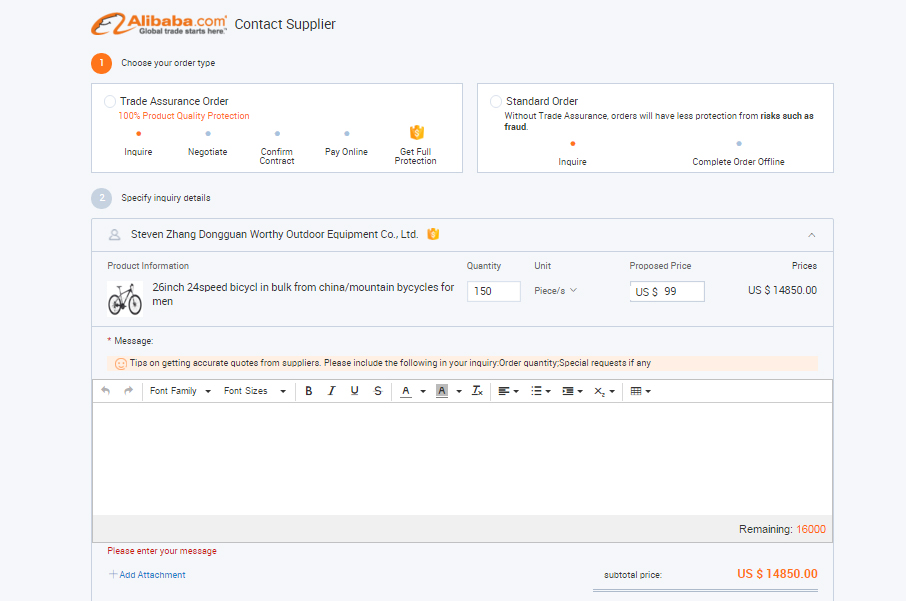The height and width of the screenshot is (601, 906).
Task: Click the Alibaba.com logo
Action: point(159,24)
